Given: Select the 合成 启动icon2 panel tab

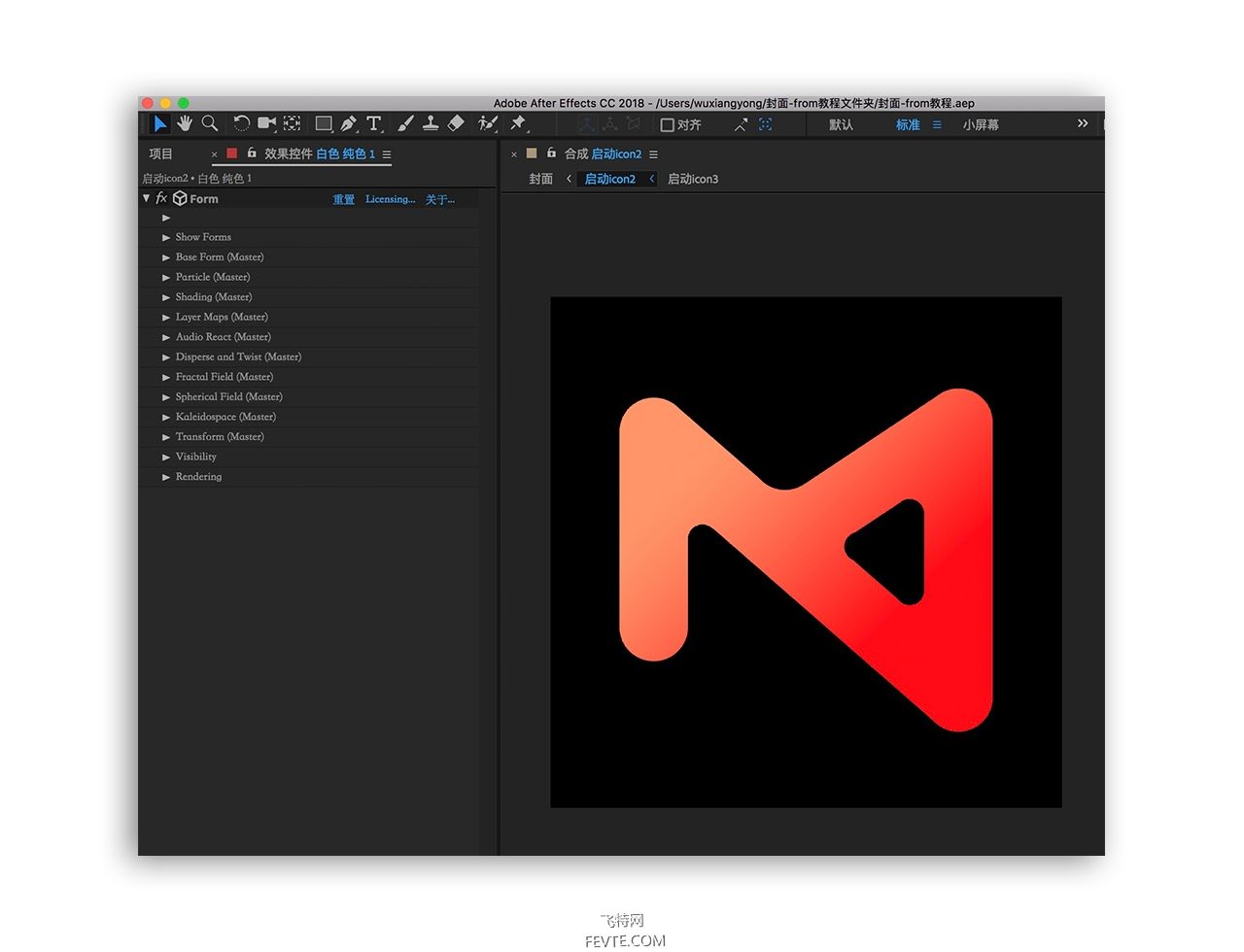Looking at the screenshot, I should [x=604, y=153].
